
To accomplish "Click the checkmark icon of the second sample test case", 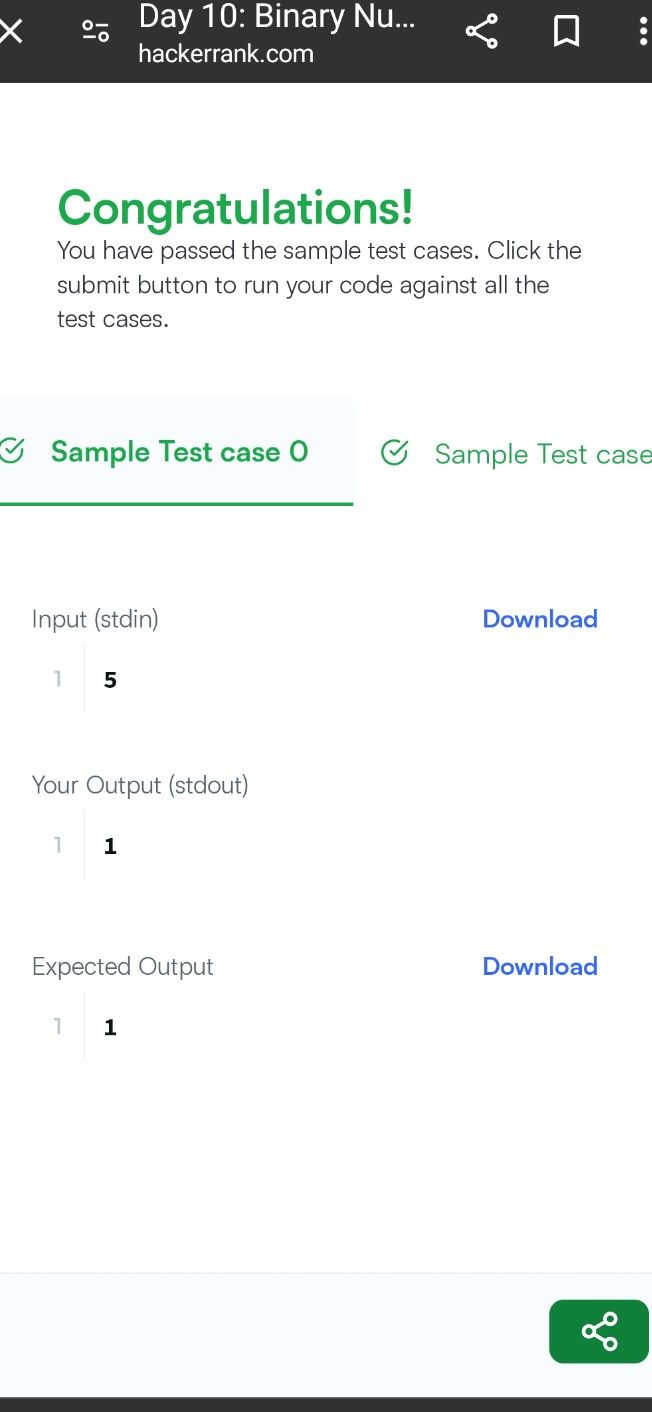I will 395,453.
